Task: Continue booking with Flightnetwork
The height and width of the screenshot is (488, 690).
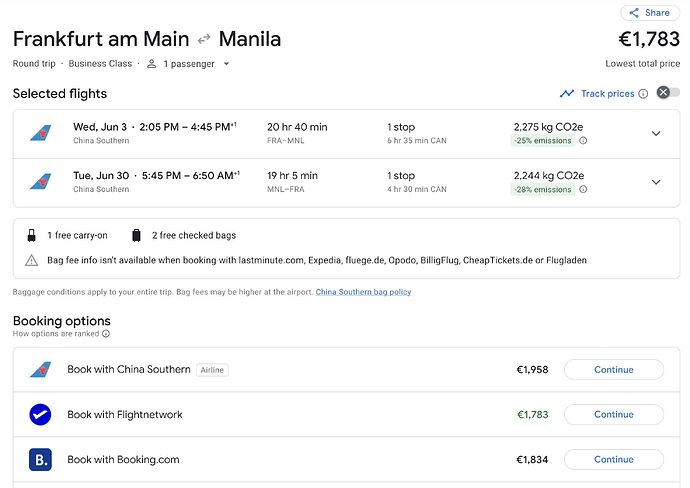Action: point(613,415)
